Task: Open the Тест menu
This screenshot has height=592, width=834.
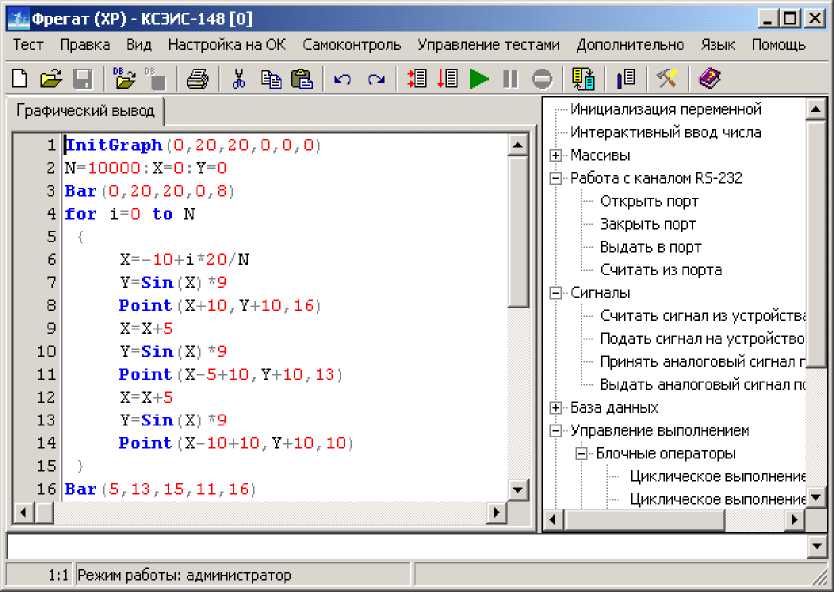Action: pos(28,45)
